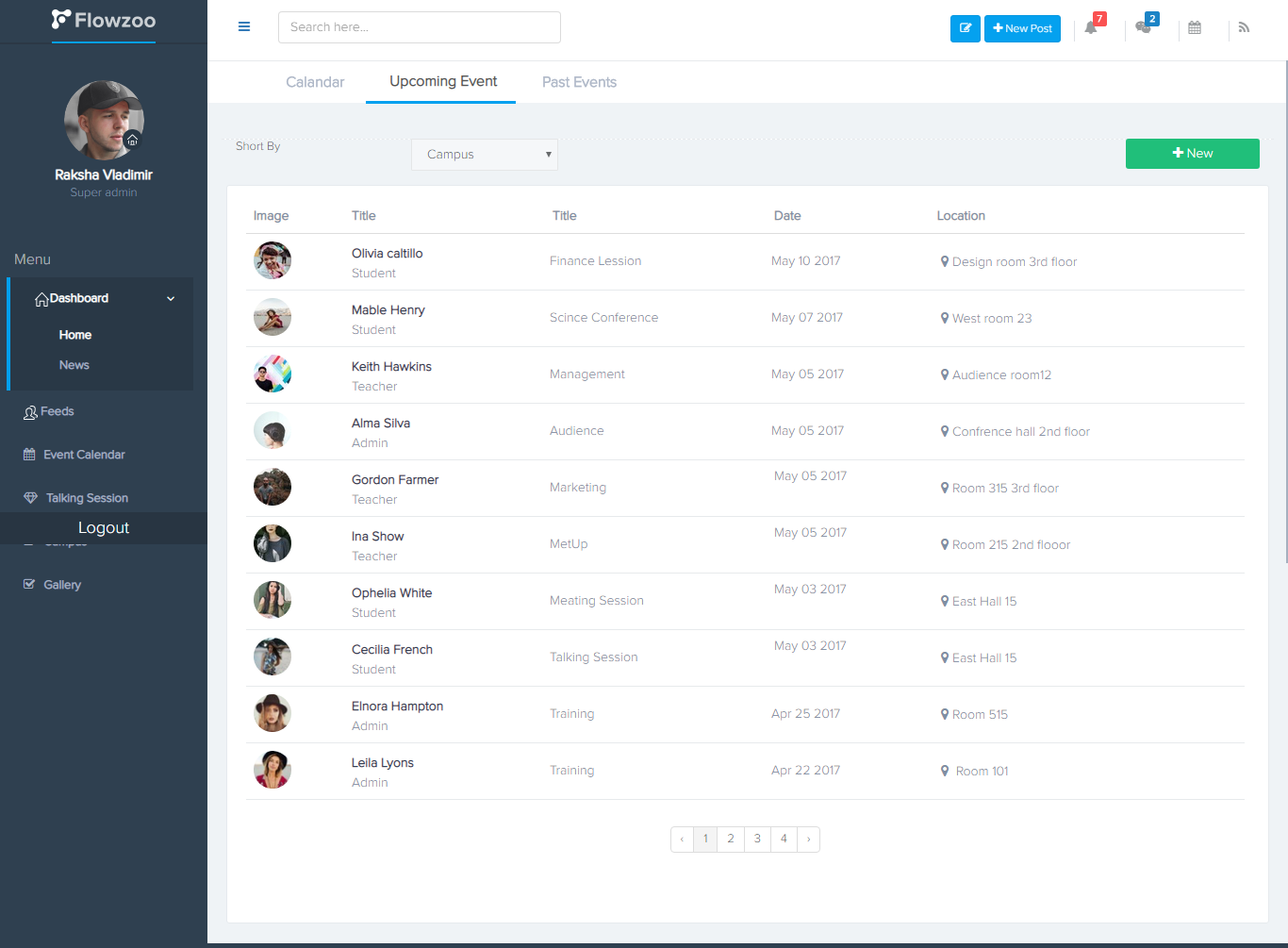Select News under Dashboard

pos(74,365)
